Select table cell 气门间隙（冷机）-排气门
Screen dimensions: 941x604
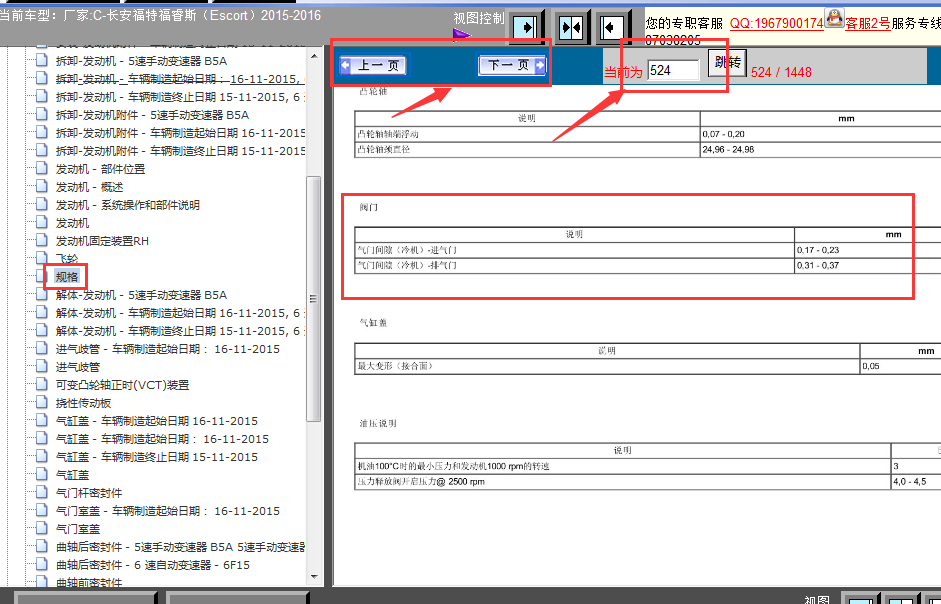[574, 265]
